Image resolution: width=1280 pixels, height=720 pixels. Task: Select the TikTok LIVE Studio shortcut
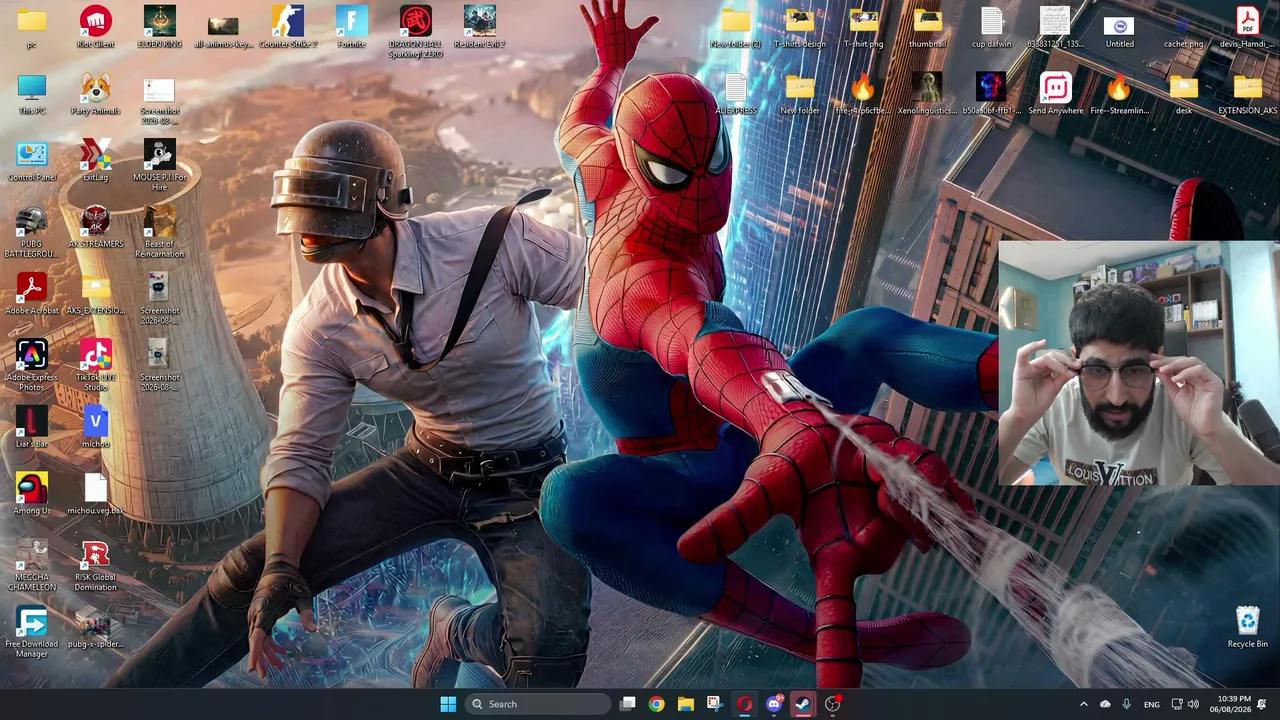95,366
